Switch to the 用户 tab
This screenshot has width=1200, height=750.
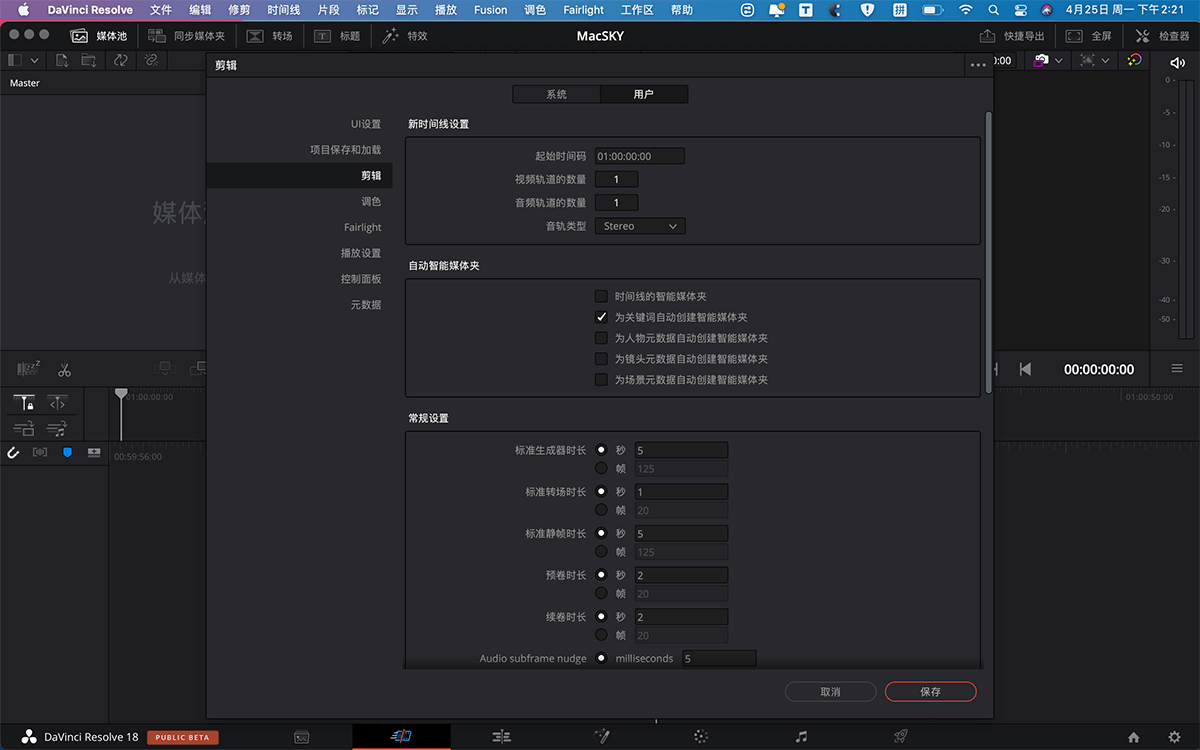click(644, 94)
